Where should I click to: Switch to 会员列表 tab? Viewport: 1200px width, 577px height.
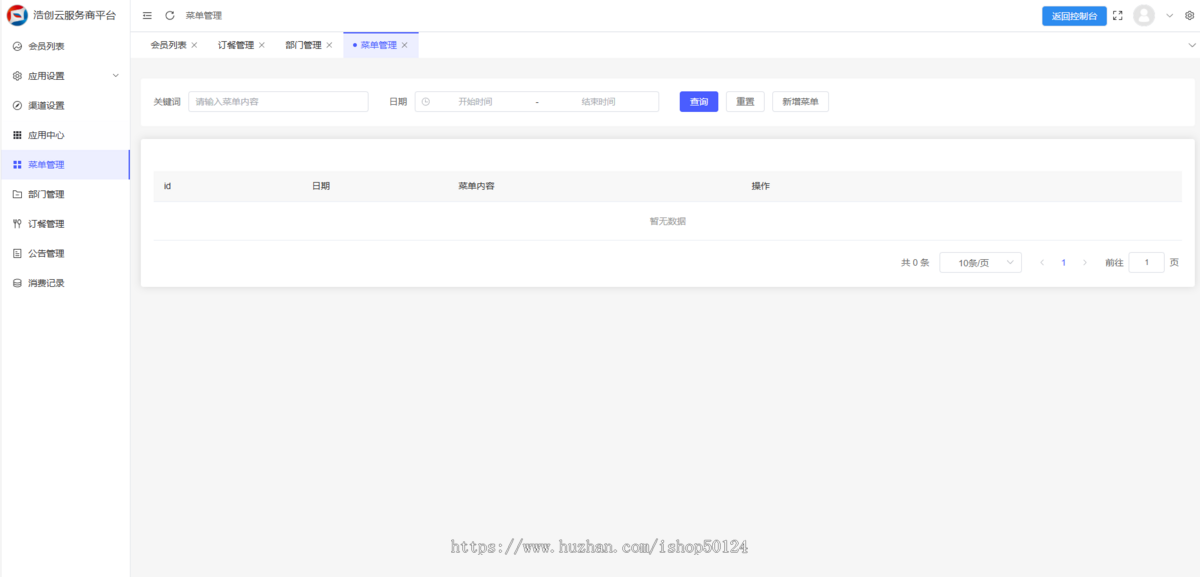point(168,45)
